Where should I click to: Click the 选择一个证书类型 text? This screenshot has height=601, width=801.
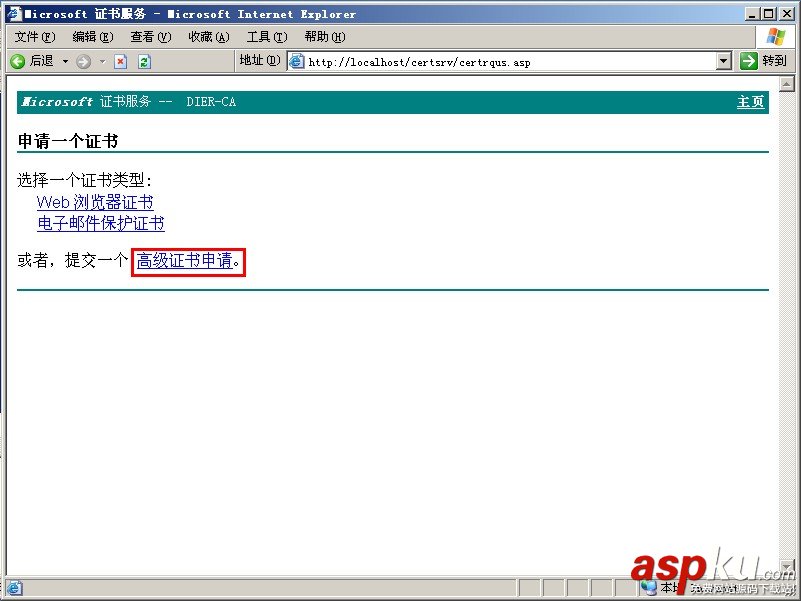pyautogui.click(x=85, y=180)
